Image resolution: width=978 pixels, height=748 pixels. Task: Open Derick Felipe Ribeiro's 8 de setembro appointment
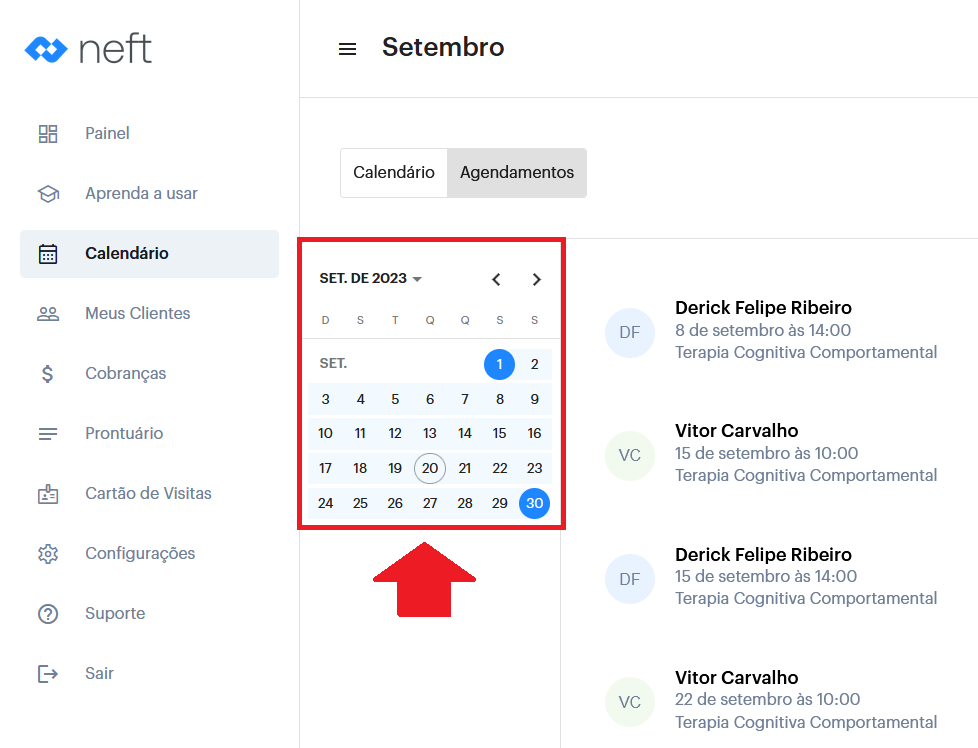click(763, 330)
